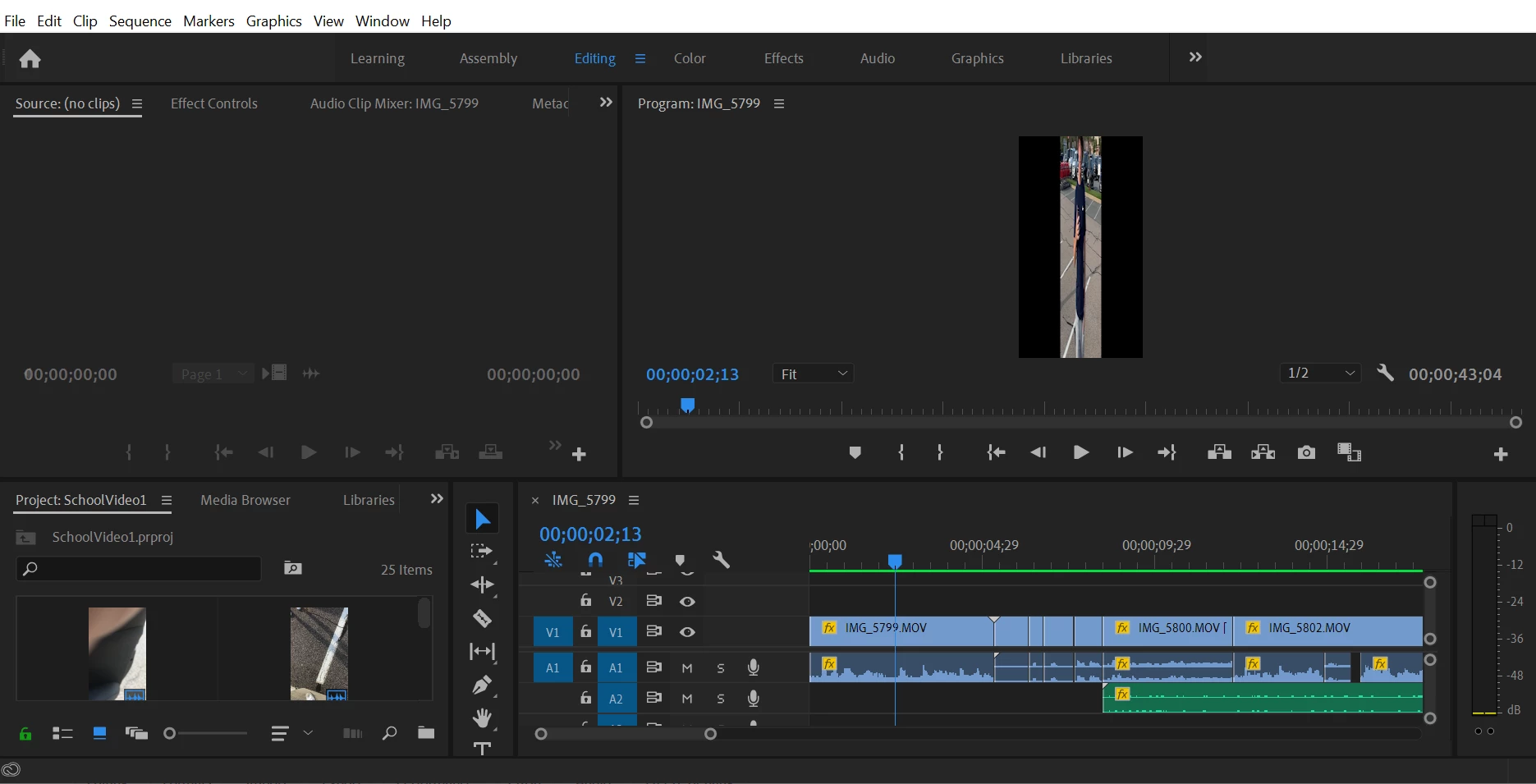Open Program Monitor settings wrench

tap(1385, 374)
